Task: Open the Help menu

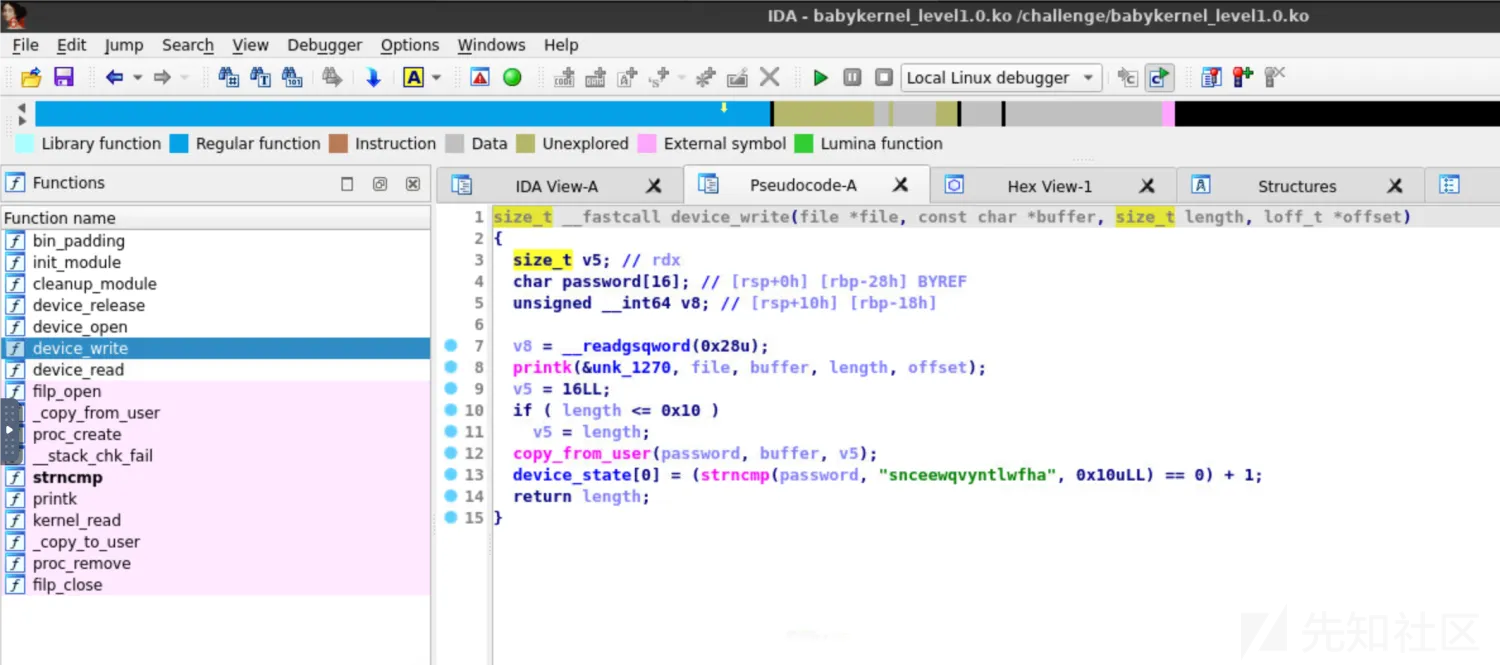Action: point(561,45)
